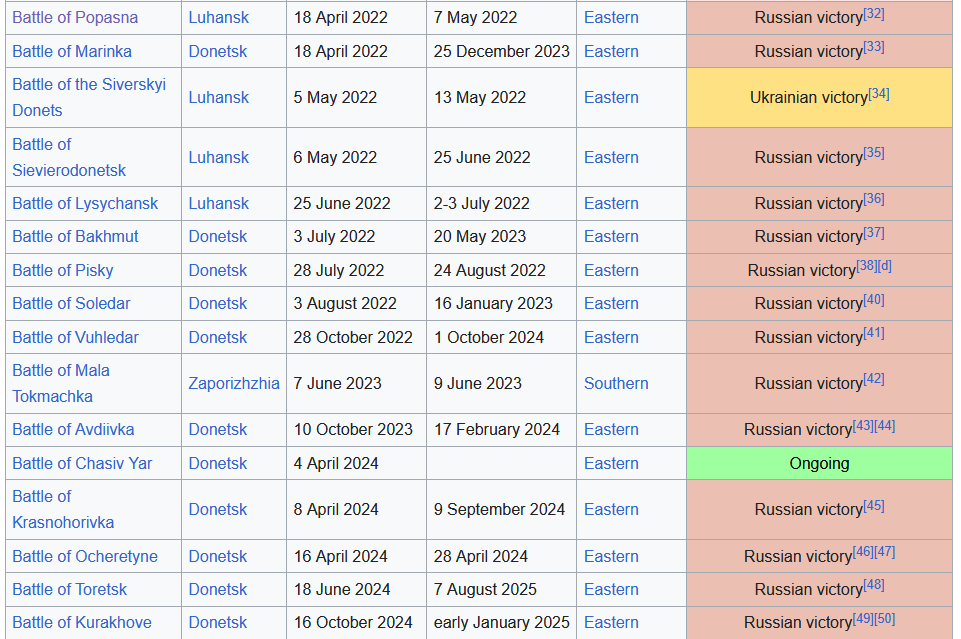
Task: Open Zaporizhzhia link in Mala Tokmachka row
Action: point(234,384)
